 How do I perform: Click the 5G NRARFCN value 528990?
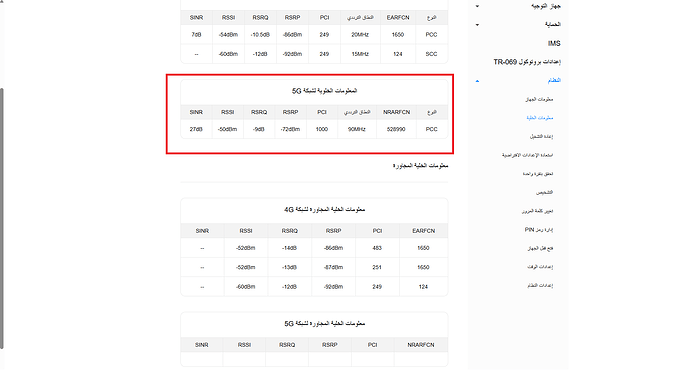click(x=396, y=129)
